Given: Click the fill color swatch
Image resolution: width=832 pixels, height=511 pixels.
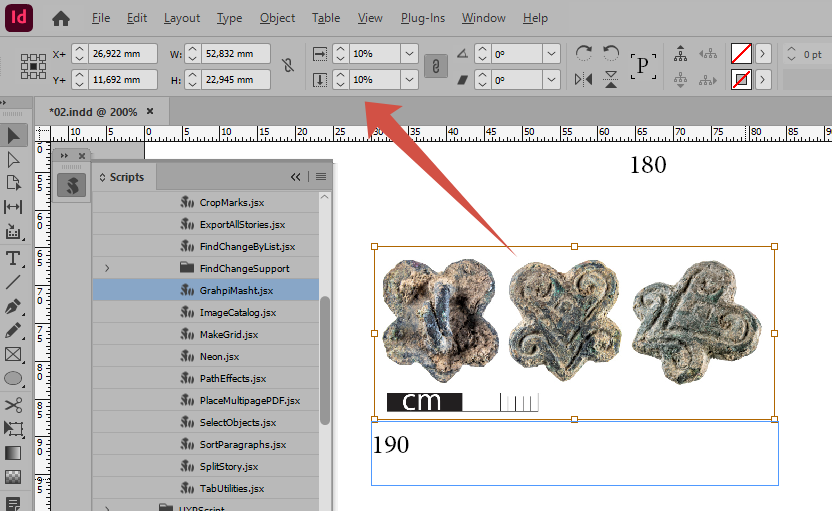Looking at the screenshot, I should (x=741, y=54).
